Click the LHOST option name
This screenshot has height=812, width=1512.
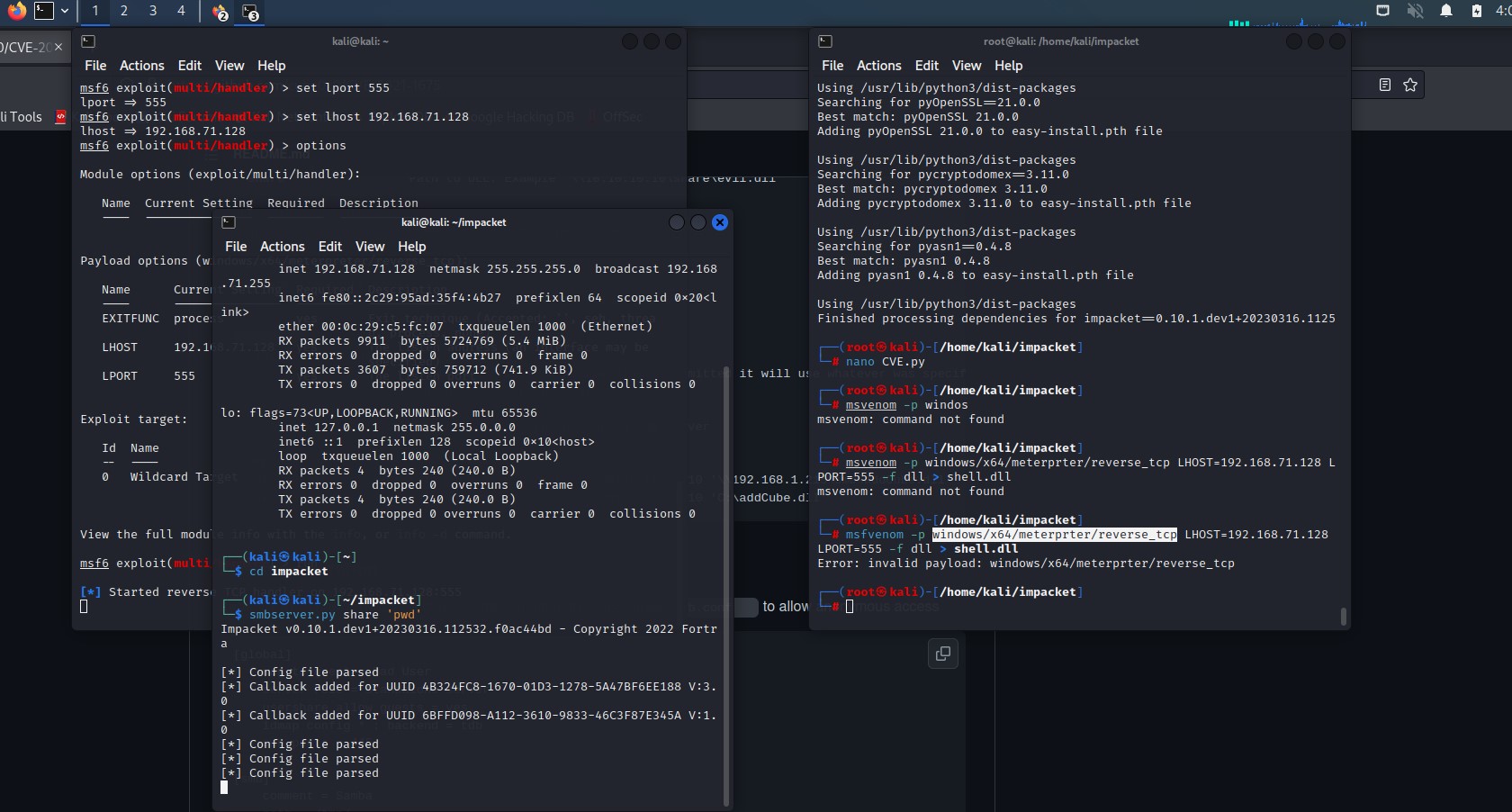tap(120, 347)
